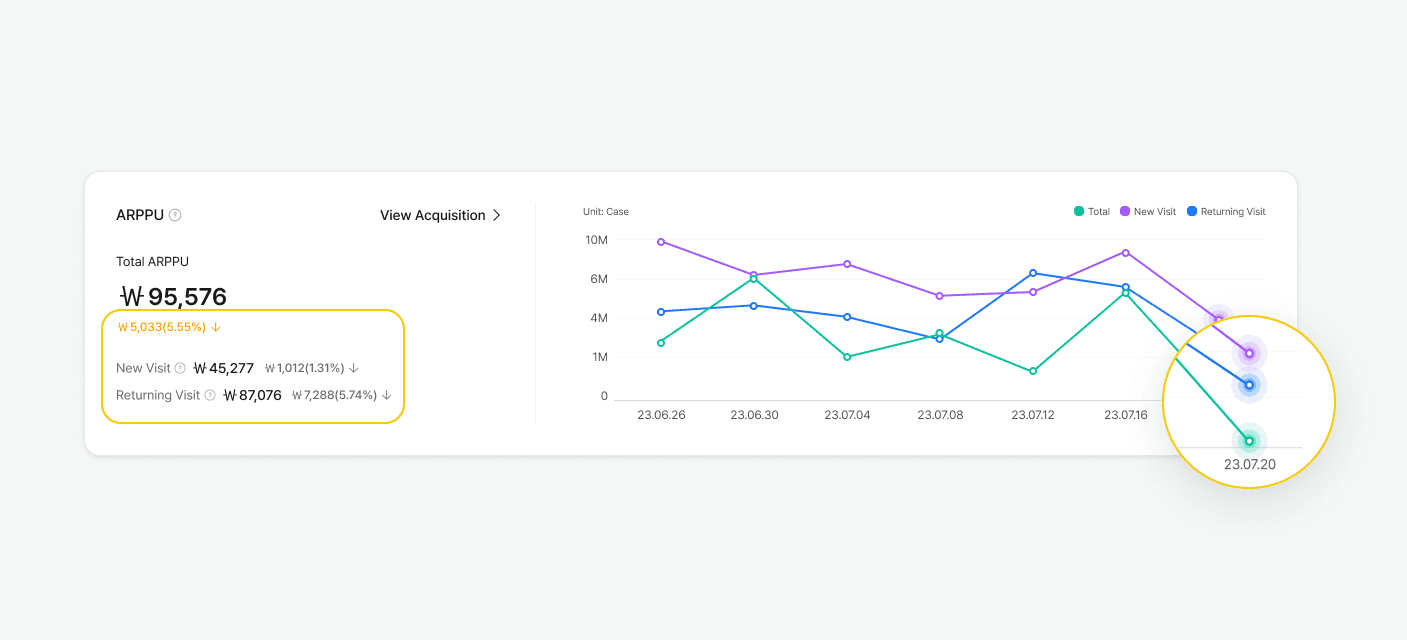Click the Returning Visit help icon
This screenshot has height=640, width=1407.
pyautogui.click(x=210, y=395)
